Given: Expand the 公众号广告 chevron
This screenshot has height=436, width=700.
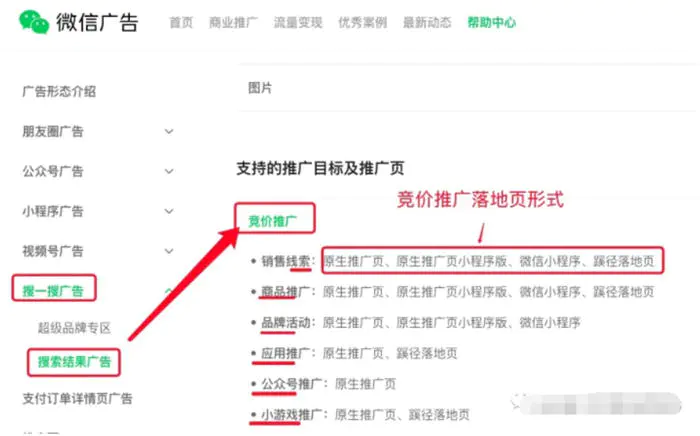Looking at the screenshot, I should click(x=169, y=171).
